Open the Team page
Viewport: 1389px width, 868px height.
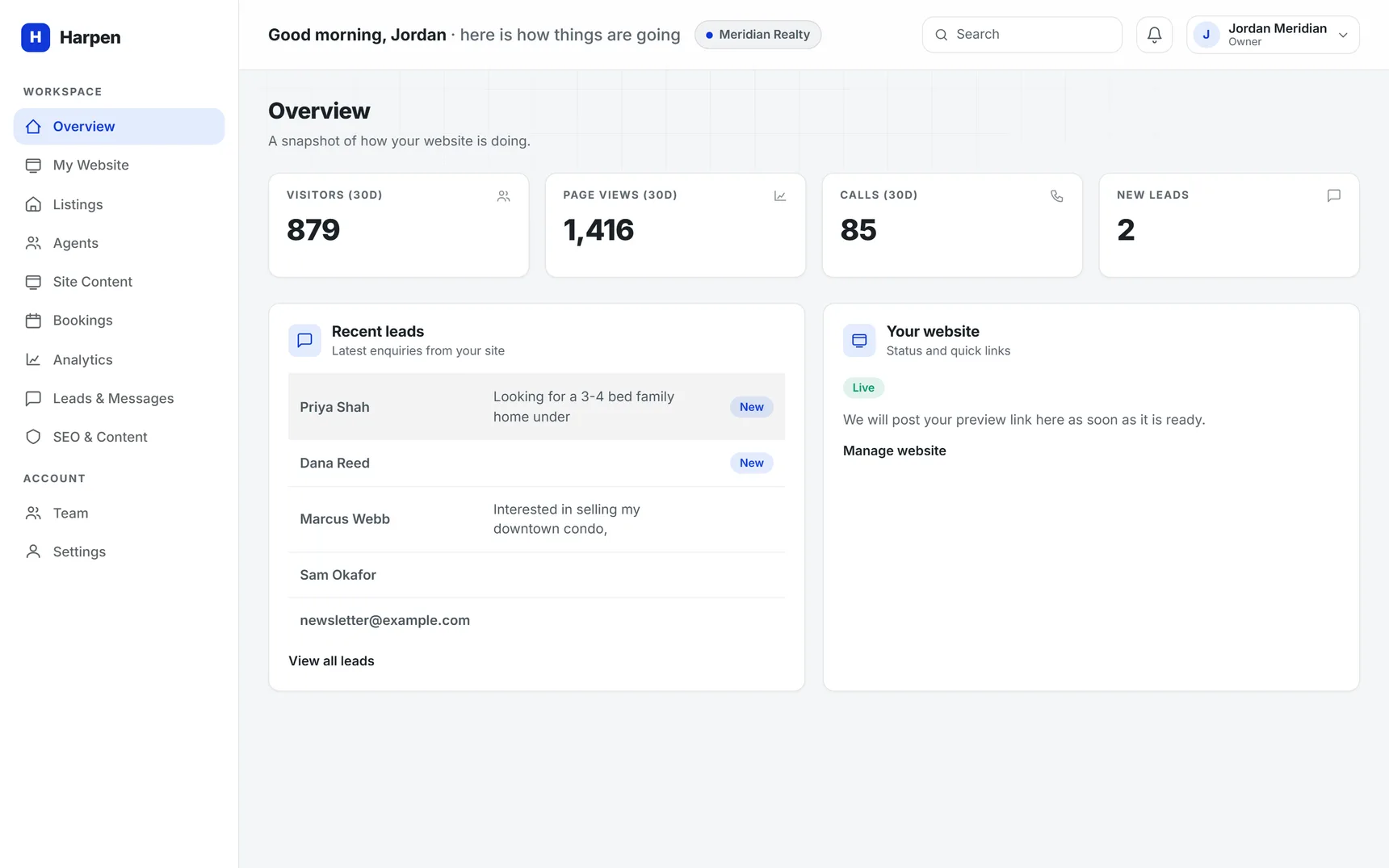point(119,513)
